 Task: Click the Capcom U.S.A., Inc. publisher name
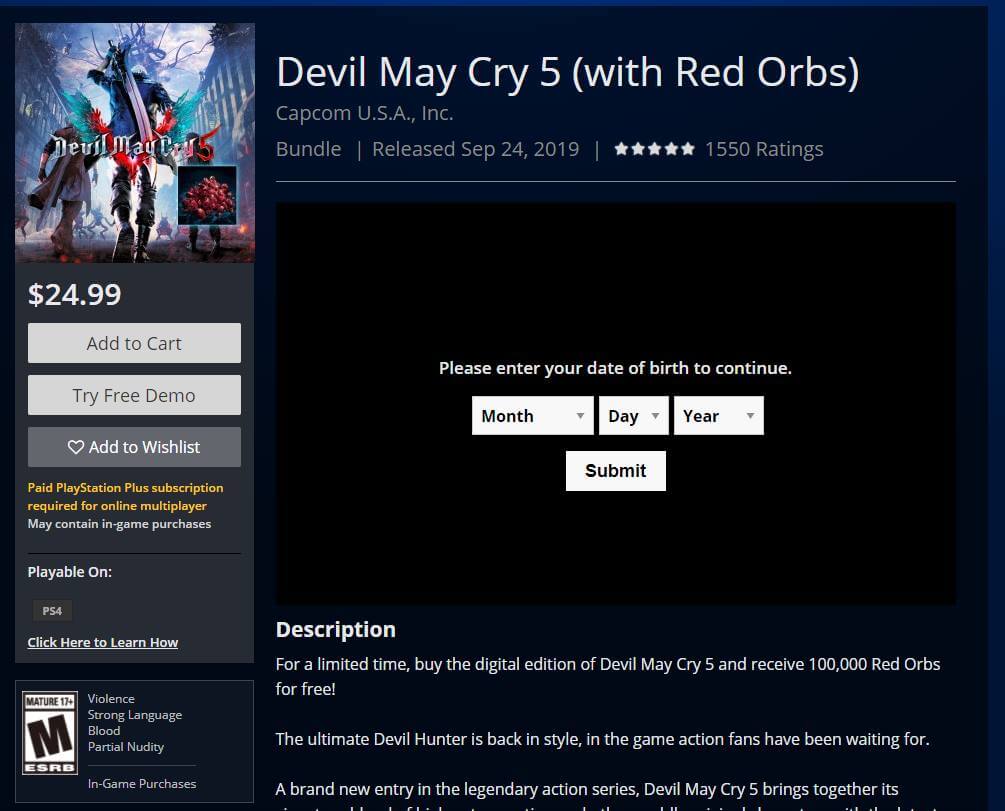(x=365, y=113)
